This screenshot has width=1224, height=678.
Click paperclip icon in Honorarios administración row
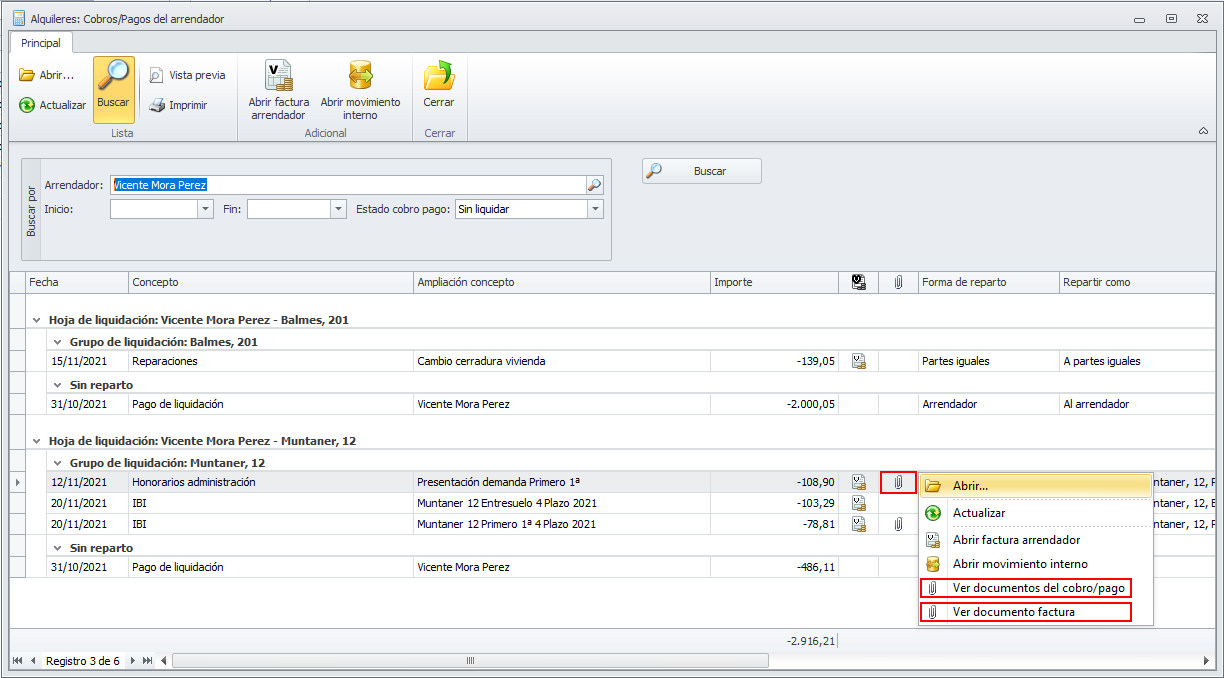tap(898, 482)
